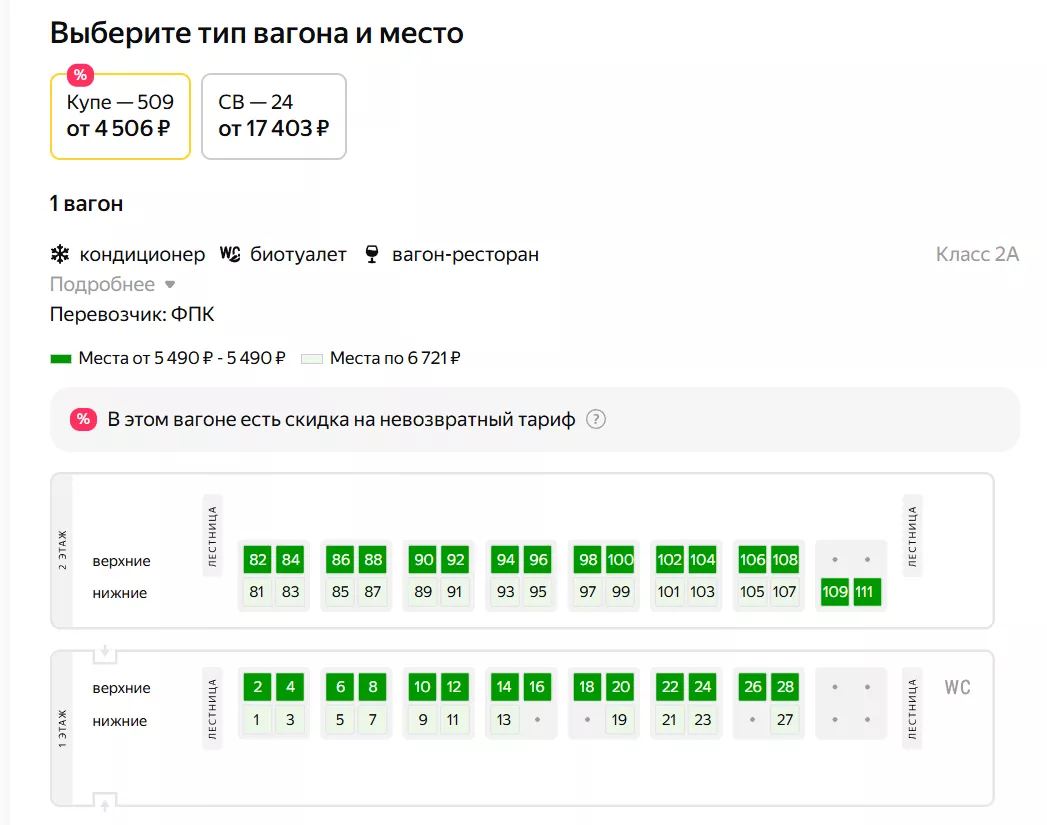Choose upper seat 28
The image size is (1047, 825).
(x=785, y=687)
